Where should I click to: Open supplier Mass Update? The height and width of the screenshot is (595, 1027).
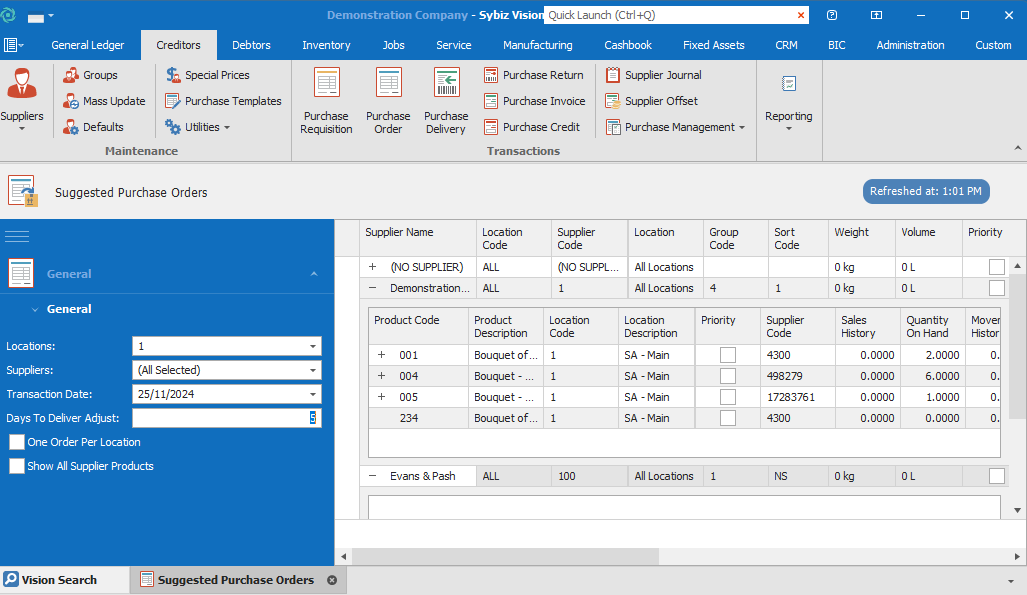(x=104, y=101)
